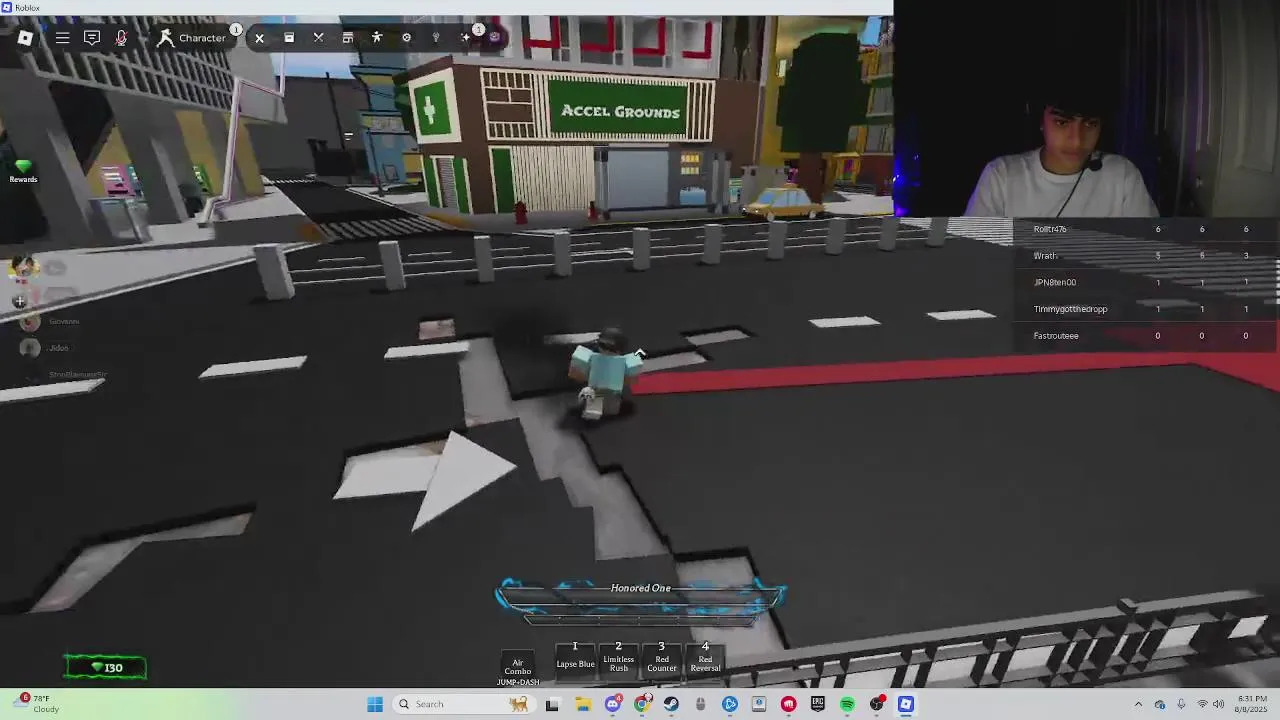
Task: Open Discord from the taskbar
Action: click(612, 704)
